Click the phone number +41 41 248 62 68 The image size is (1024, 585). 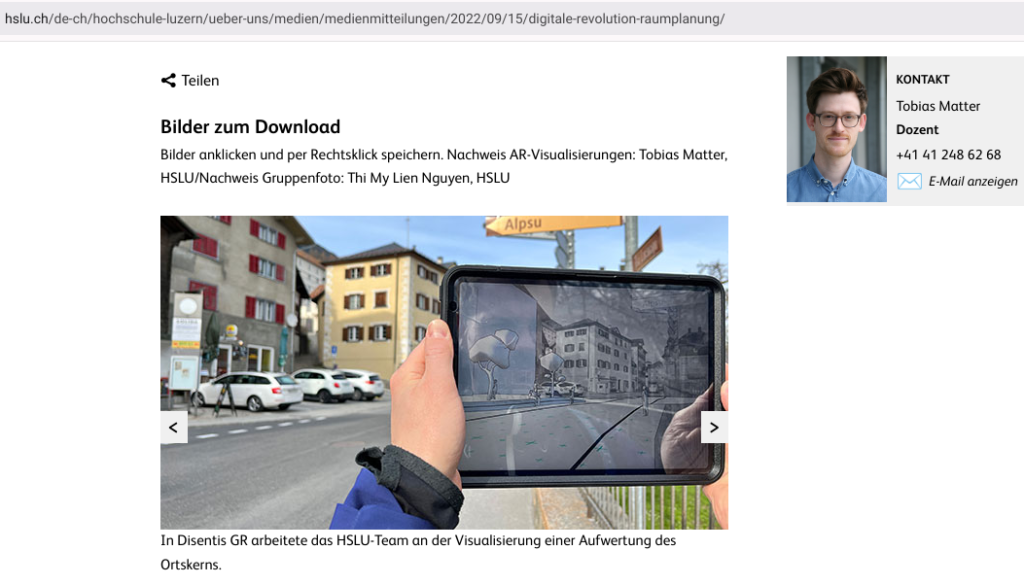(x=948, y=154)
